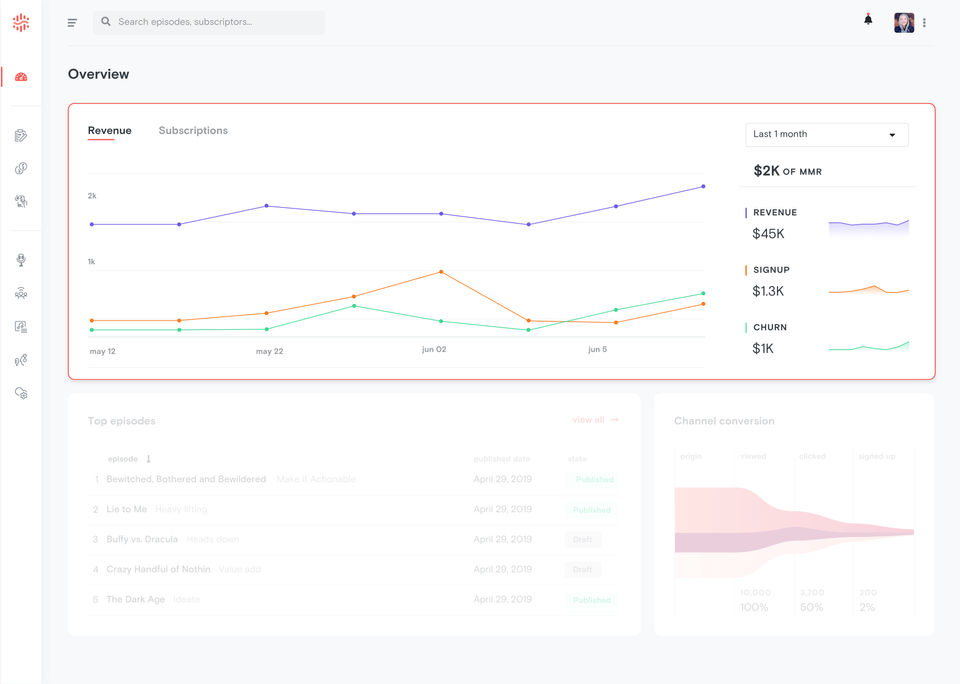Open episode Bewitched, Bothered and Bewildered
Screen dimensions: 960x684
coord(186,479)
